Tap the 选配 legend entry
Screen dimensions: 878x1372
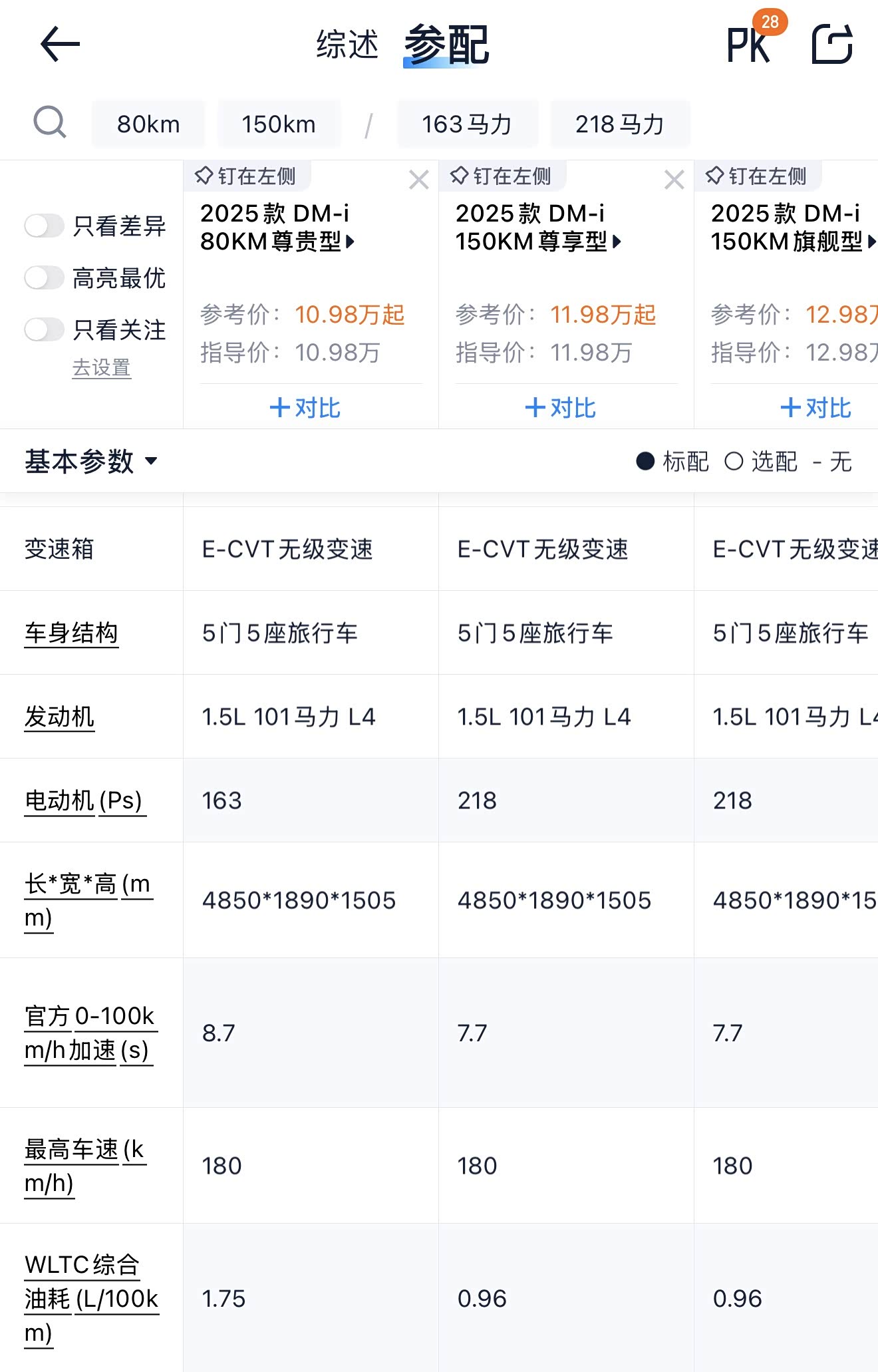[x=761, y=461]
